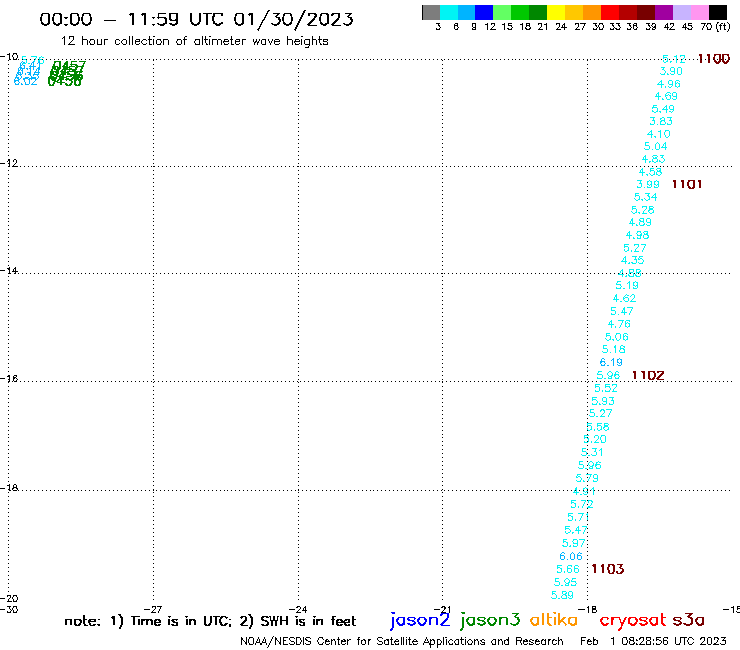Select the value '5.20'
The image size is (740, 650).
(595, 439)
